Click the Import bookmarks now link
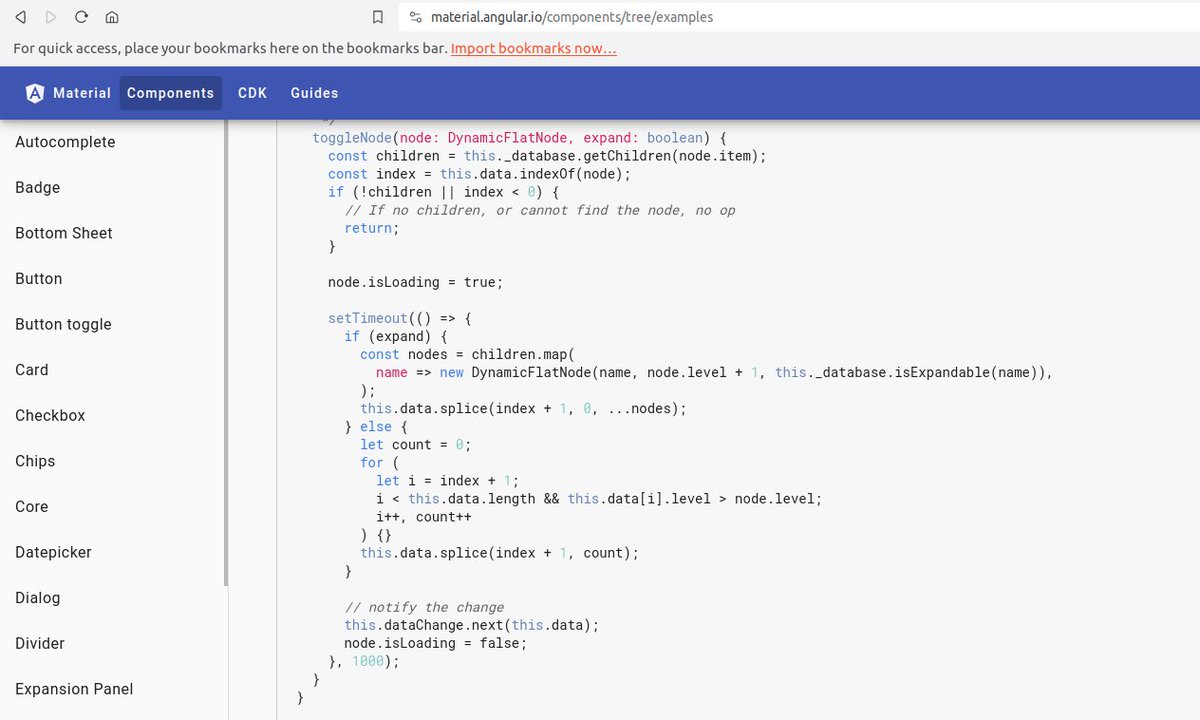The image size is (1200, 720). (534, 48)
